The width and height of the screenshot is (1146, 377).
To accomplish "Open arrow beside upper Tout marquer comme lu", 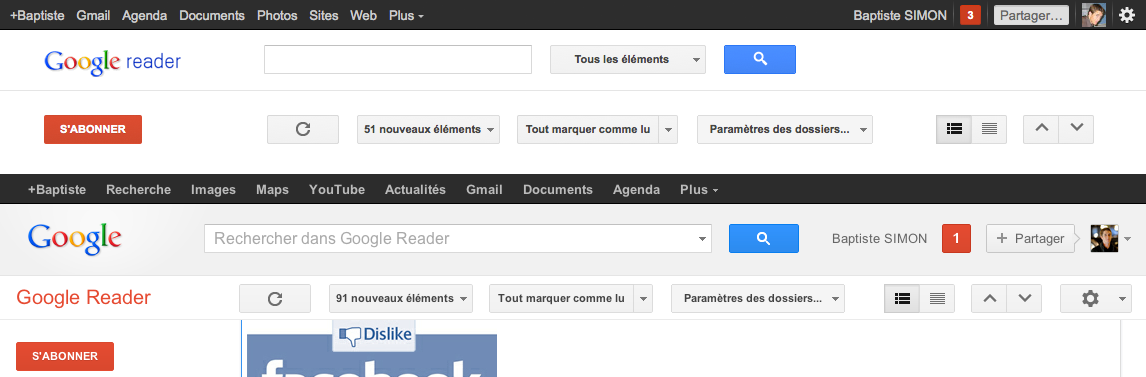I will (x=668, y=129).
